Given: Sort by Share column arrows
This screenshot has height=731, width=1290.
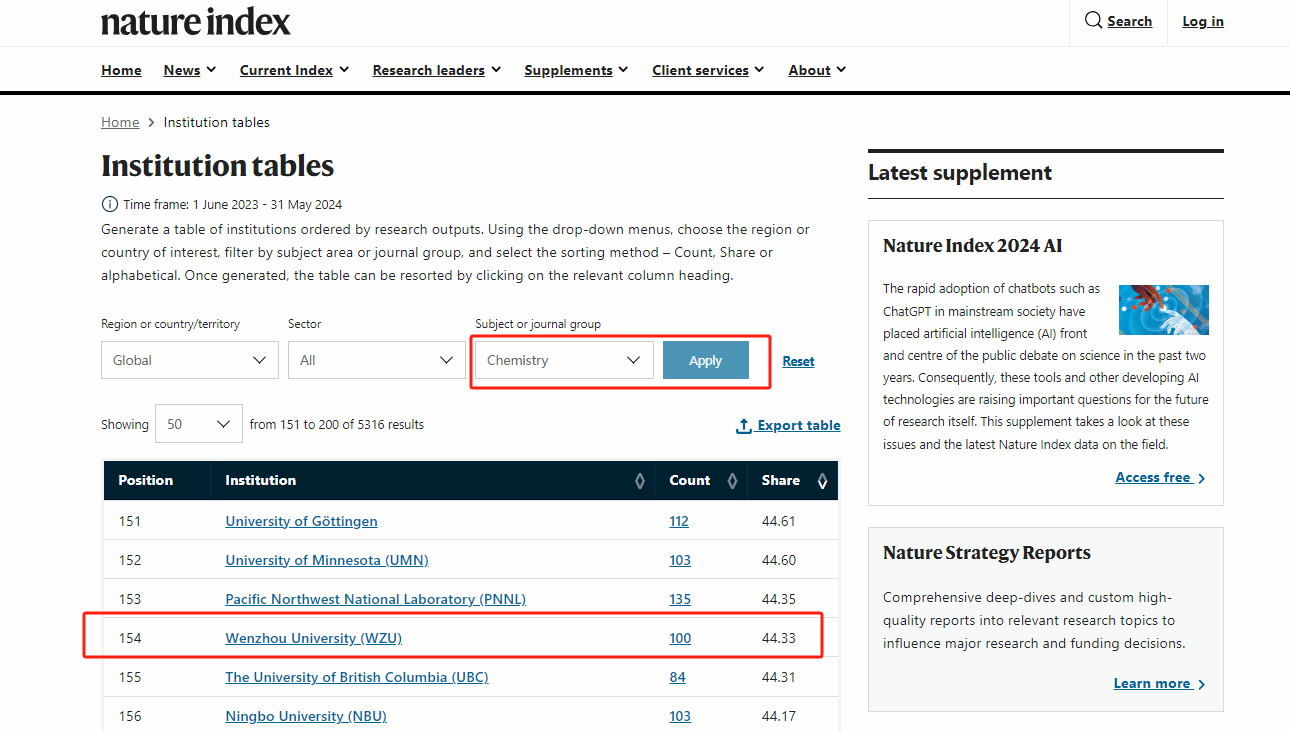Looking at the screenshot, I should pos(822,481).
